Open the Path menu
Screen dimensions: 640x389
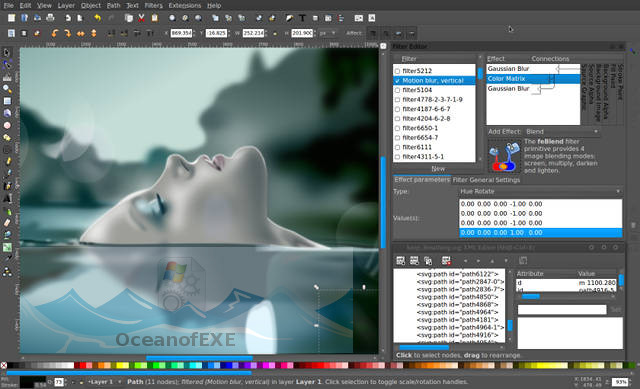click(113, 5)
